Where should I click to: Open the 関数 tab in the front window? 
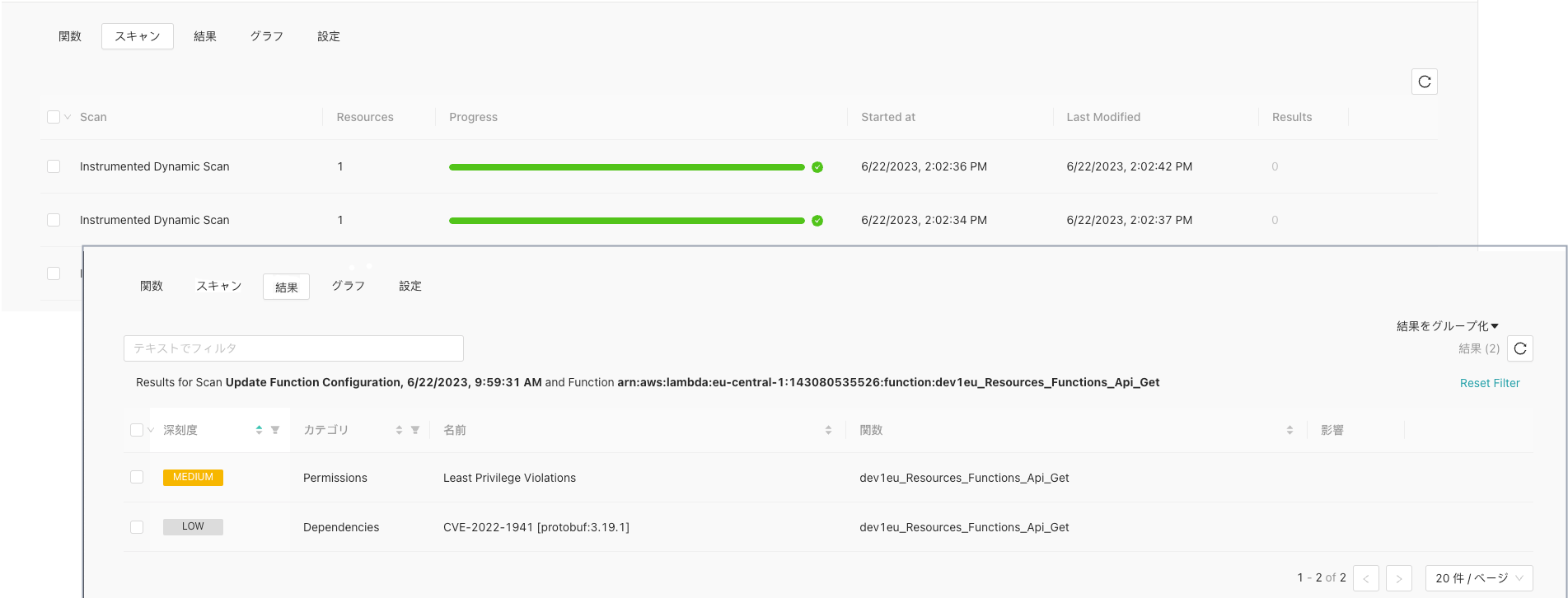point(152,286)
